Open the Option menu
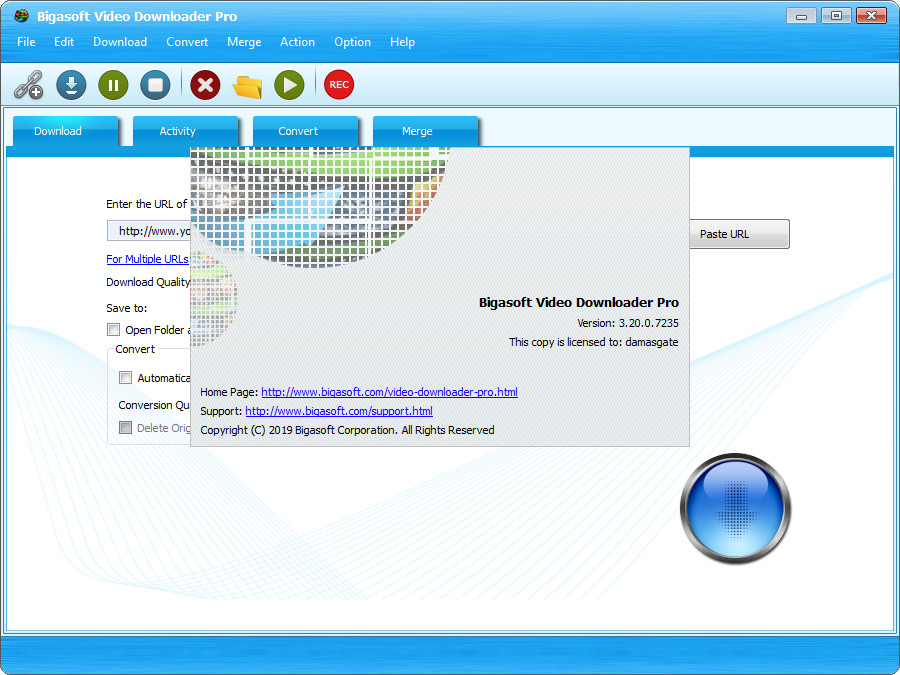The height and width of the screenshot is (675, 900). click(x=352, y=42)
